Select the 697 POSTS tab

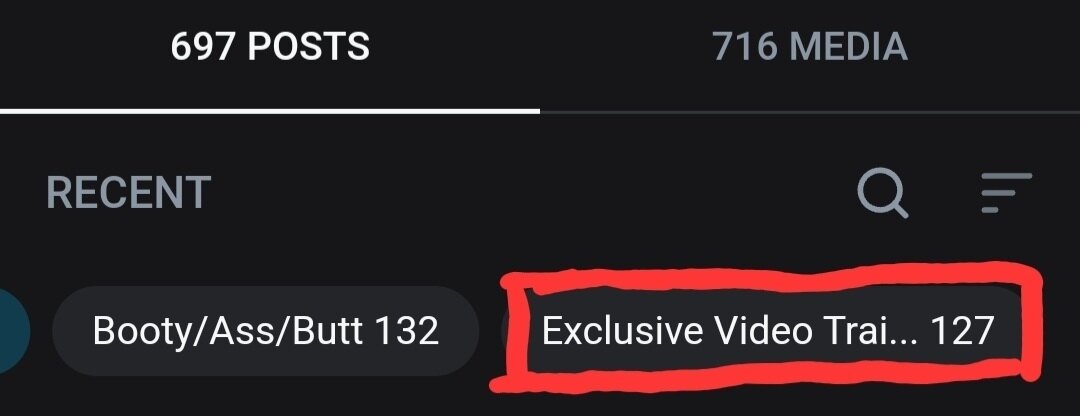(270, 47)
